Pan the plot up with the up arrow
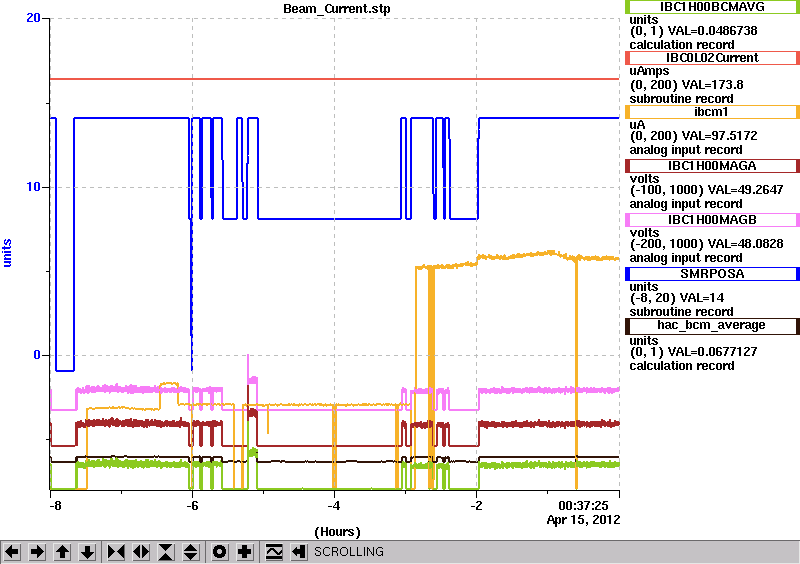The image size is (800, 564). 62,552
